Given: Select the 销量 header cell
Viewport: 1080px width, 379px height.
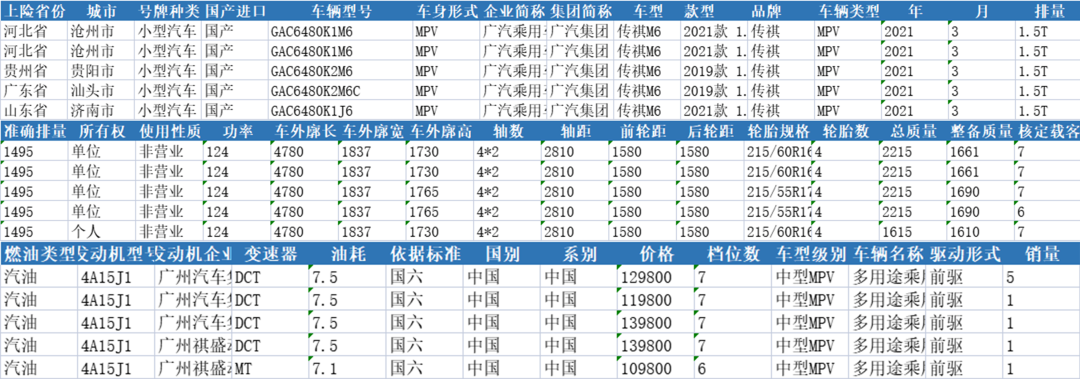Looking at the screenshot, I should [1041, 254].
